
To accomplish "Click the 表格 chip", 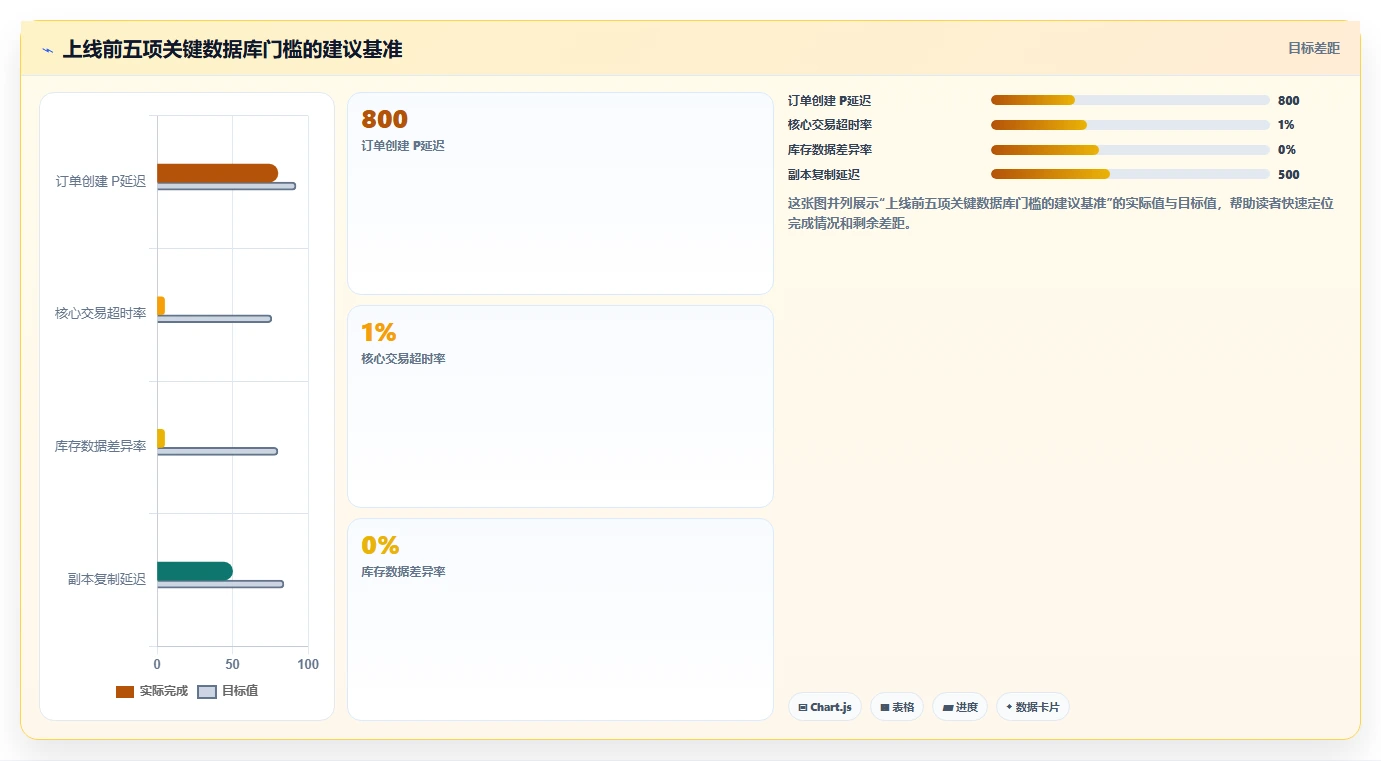I will tap(897, 707).
